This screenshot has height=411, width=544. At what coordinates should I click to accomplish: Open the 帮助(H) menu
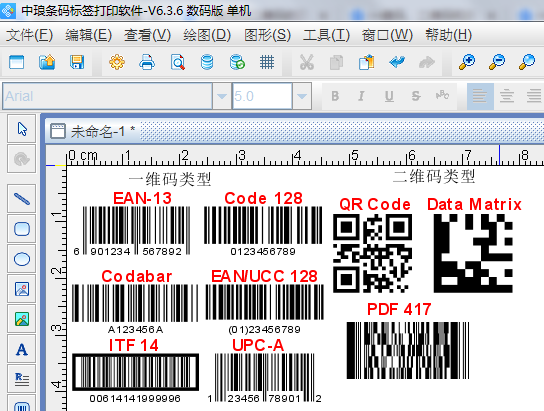[449, 35]
